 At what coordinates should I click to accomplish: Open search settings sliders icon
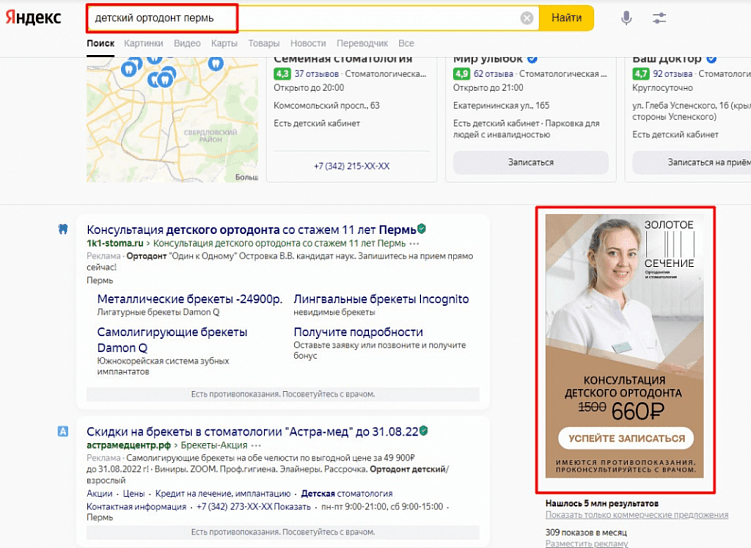coord(659,18)
